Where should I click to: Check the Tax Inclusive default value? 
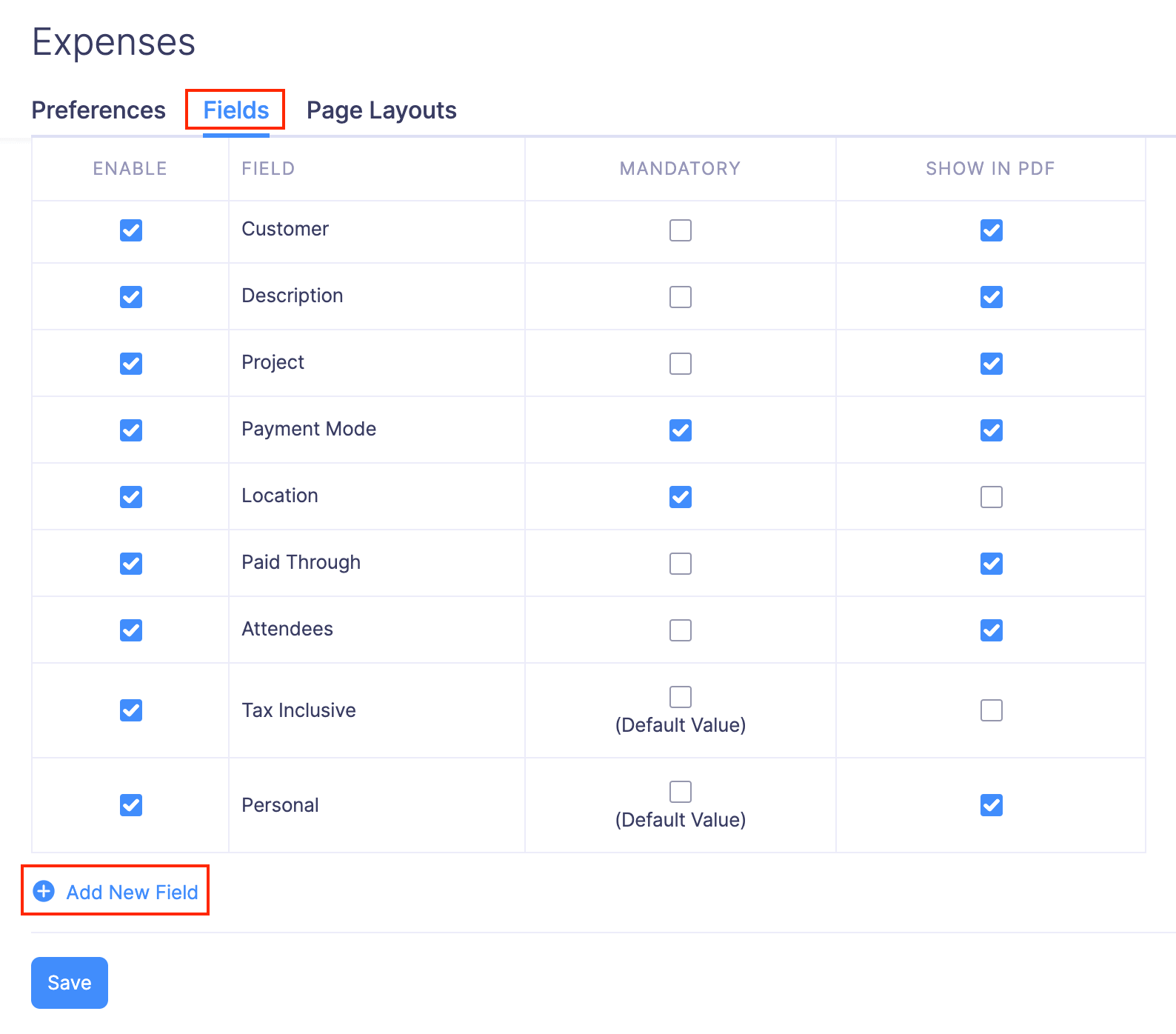(680, 696)
